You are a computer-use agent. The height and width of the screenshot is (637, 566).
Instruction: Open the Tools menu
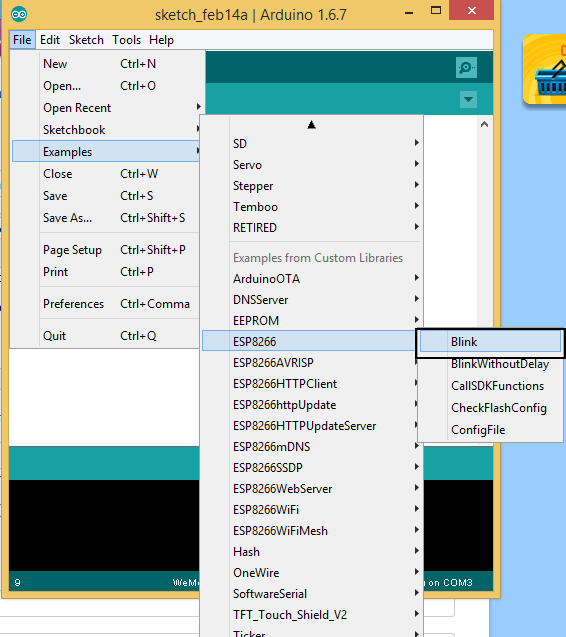[126, 40]
